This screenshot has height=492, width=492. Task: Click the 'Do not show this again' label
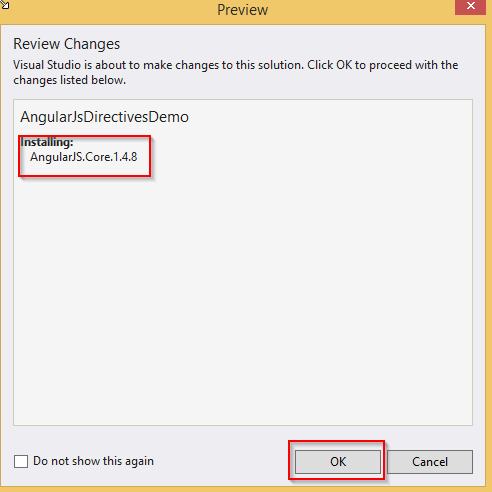coord(93,461)
